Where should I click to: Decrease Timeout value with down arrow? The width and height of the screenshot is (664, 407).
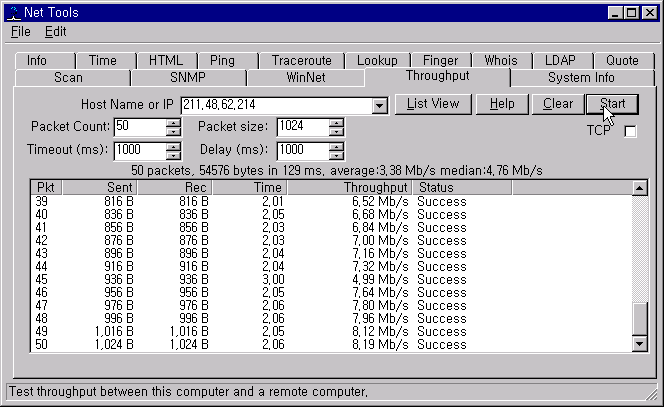[173, 155]
